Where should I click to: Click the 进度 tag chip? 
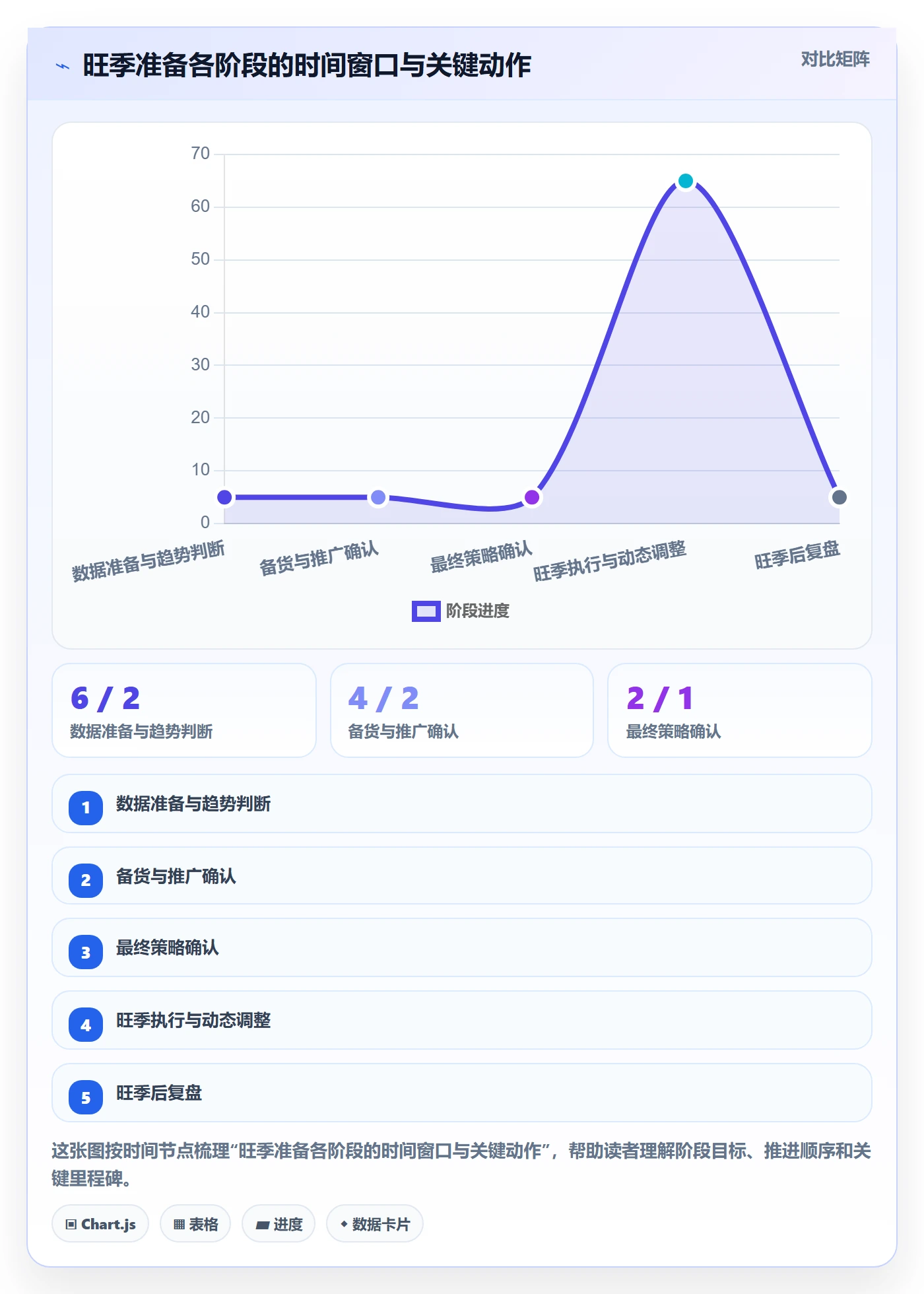(279, 1224)
